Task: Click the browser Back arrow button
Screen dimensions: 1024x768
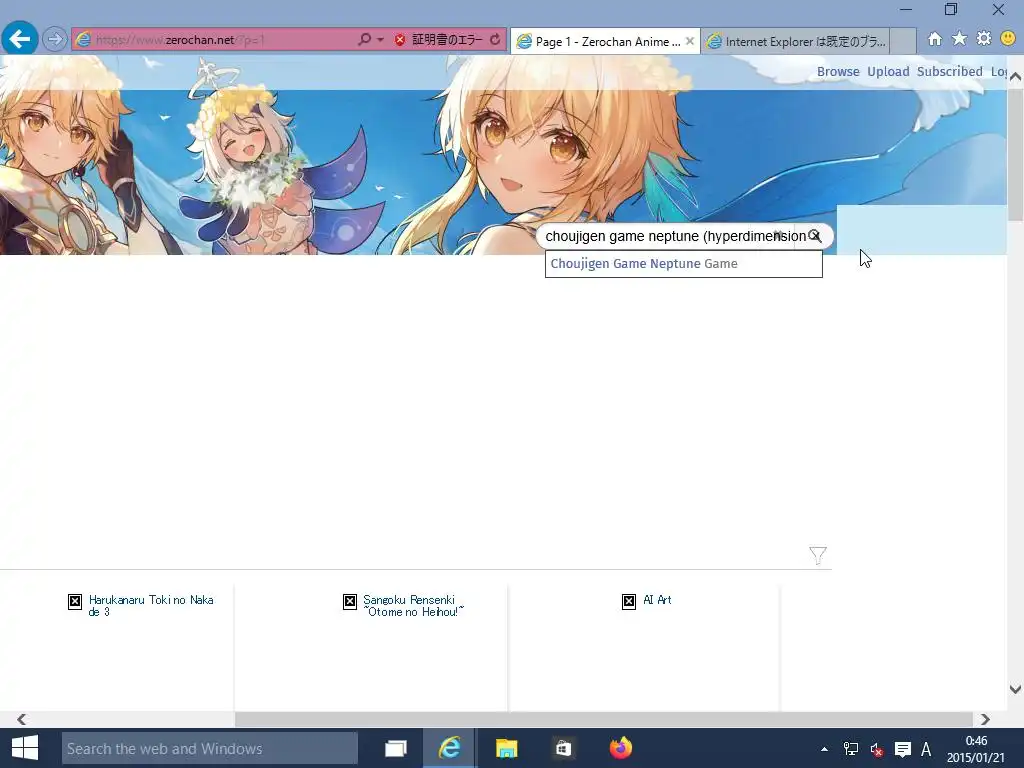Action: [20, 39]
